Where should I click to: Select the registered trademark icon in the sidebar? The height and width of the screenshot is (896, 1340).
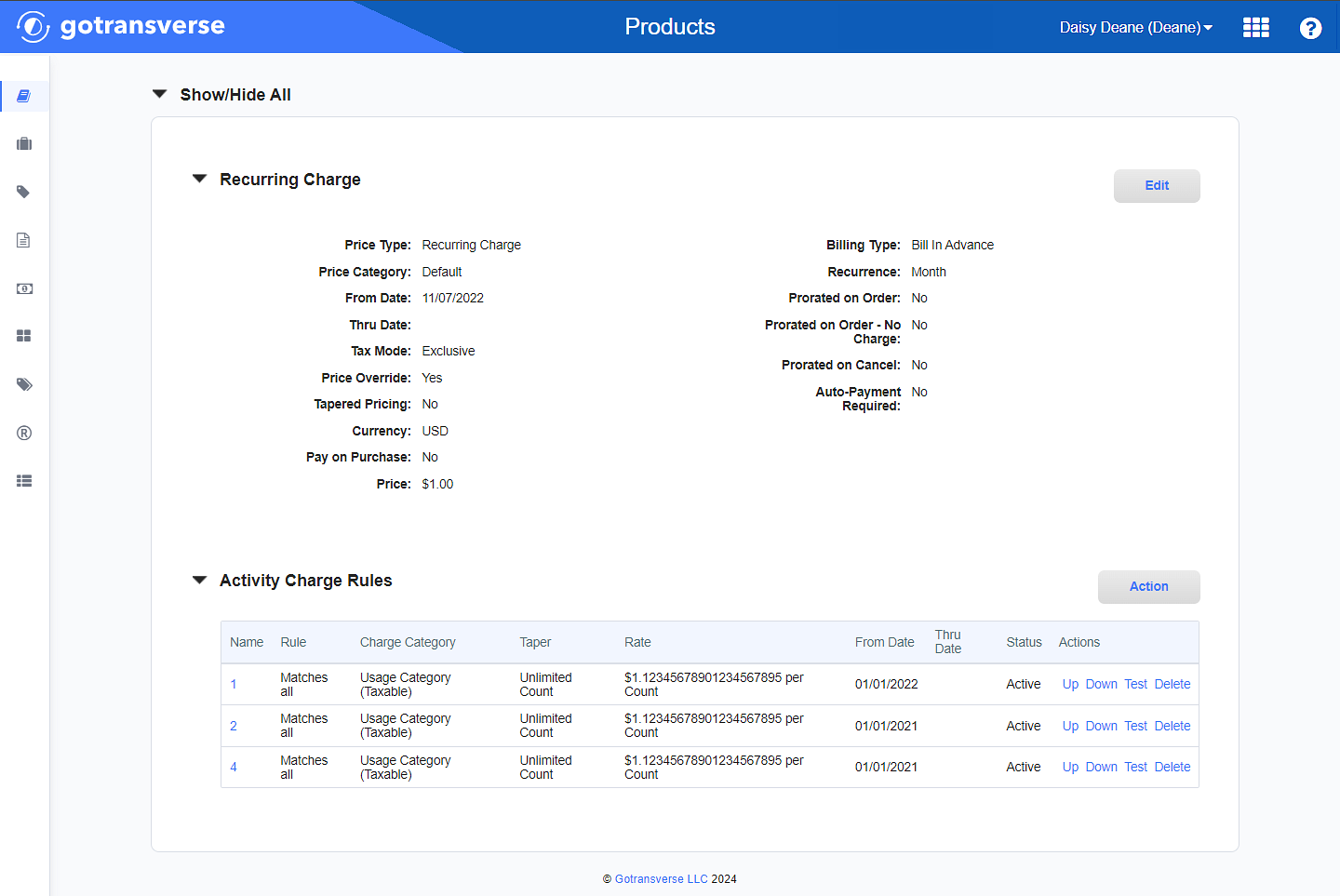pos(24,433)
